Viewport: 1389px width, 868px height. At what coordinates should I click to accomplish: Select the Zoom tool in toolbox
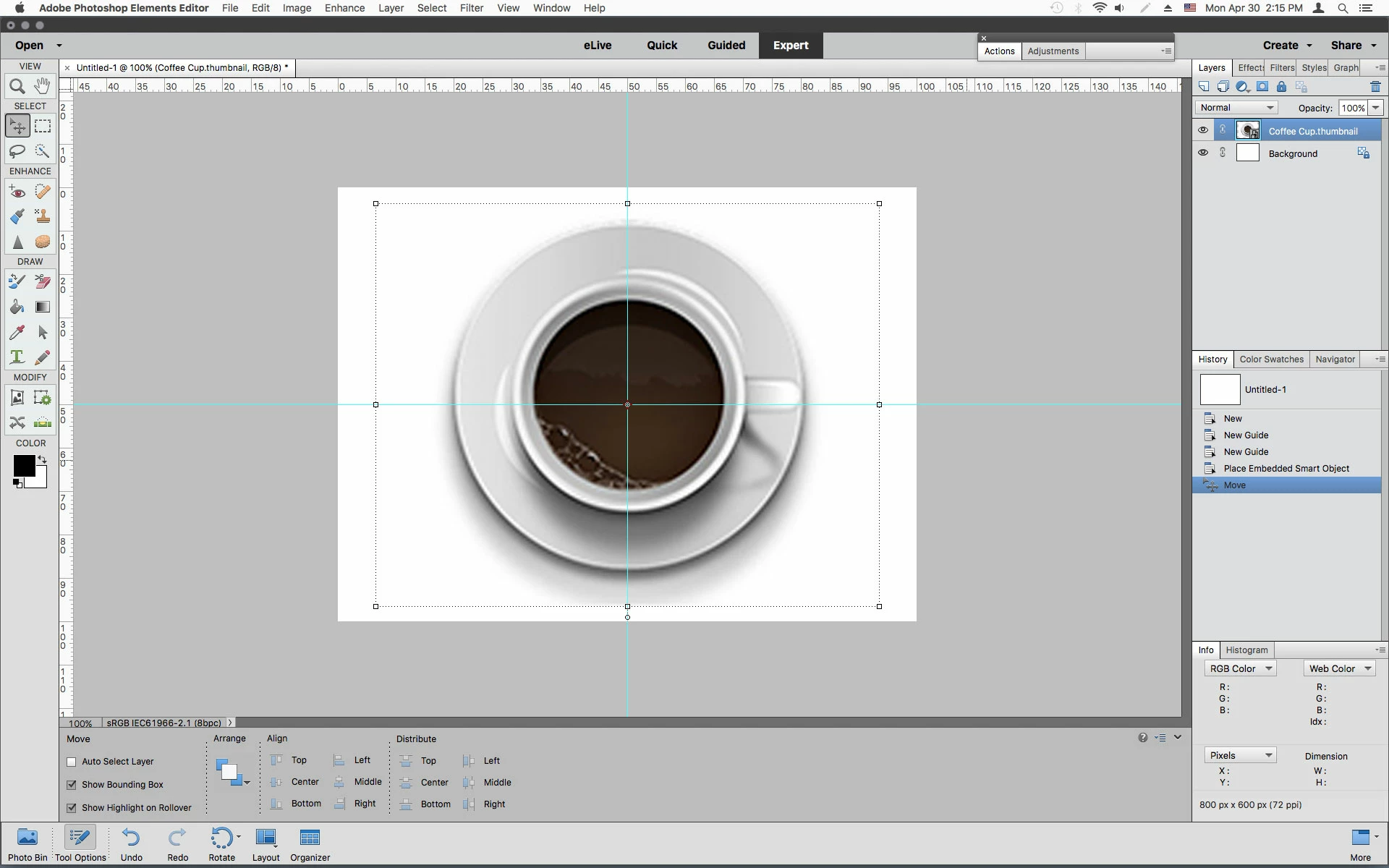17,87
